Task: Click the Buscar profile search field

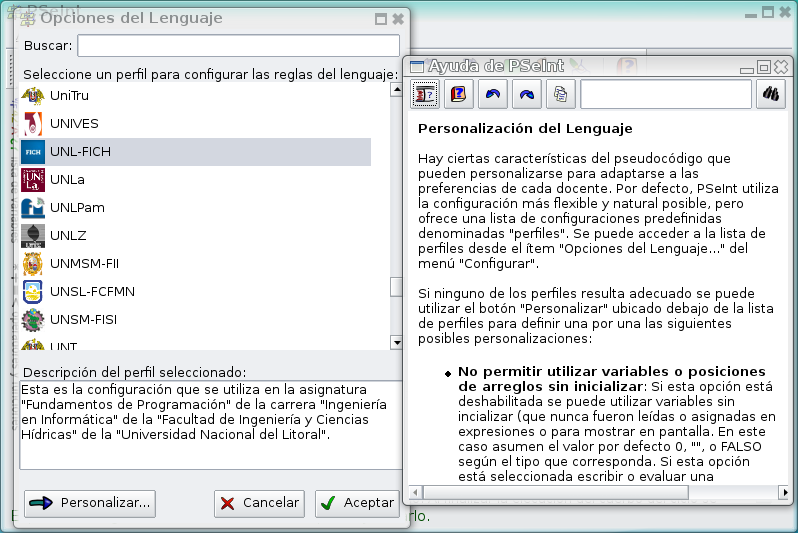Action: (x=238, y=46)
